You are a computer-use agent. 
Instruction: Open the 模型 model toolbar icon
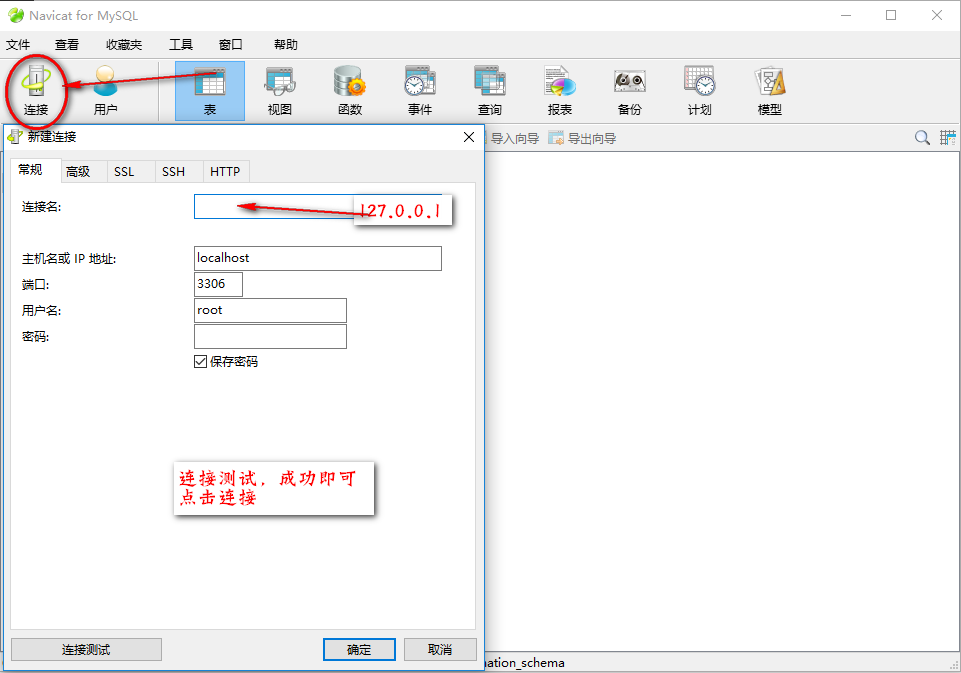click(770, 91)
